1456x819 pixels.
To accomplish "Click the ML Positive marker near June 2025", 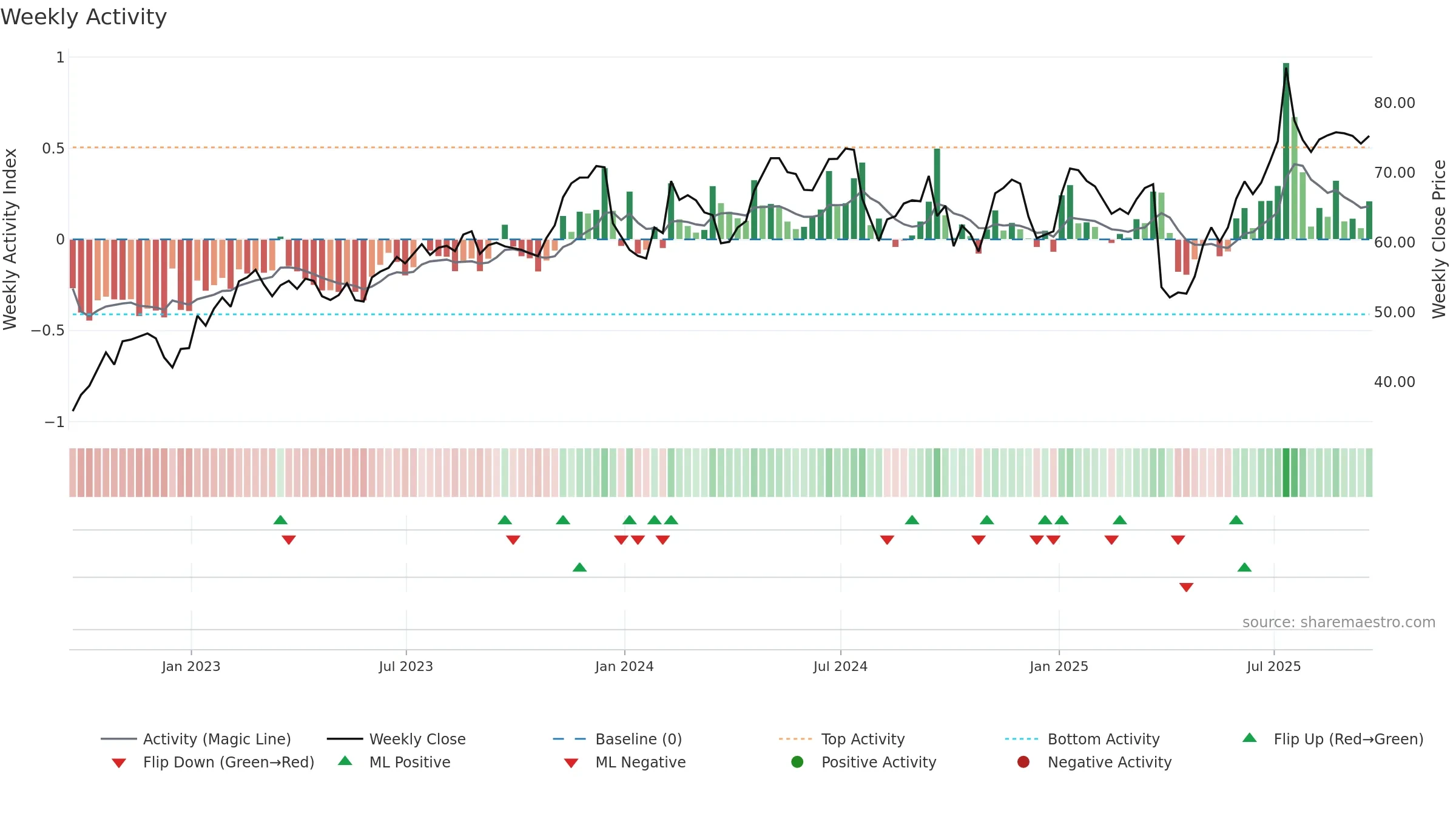I will [1244, 567].
